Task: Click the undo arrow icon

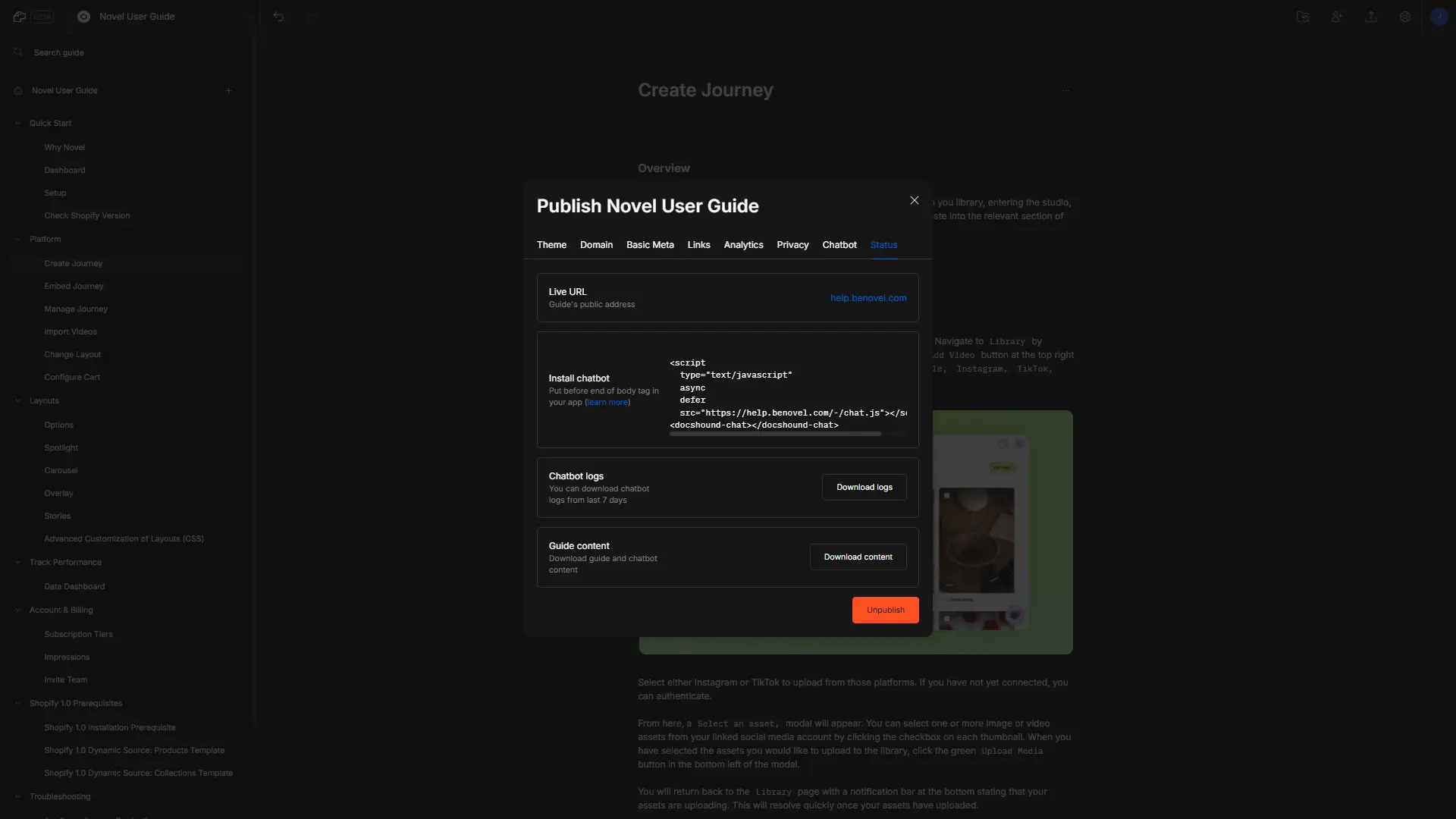Action: pyautogui.click(x=278, y=16)
